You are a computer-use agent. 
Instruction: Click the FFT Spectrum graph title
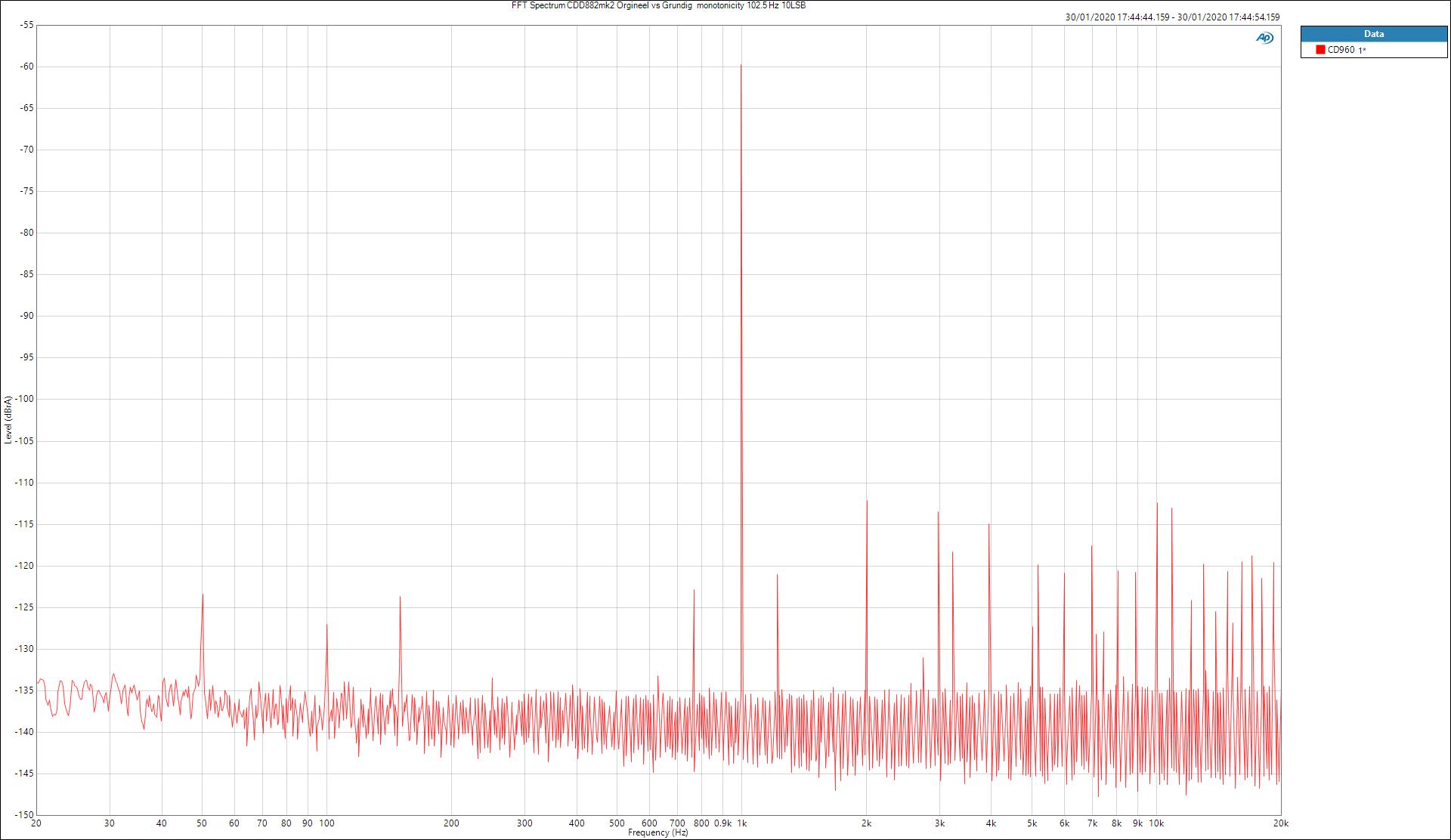coord(657,5)
